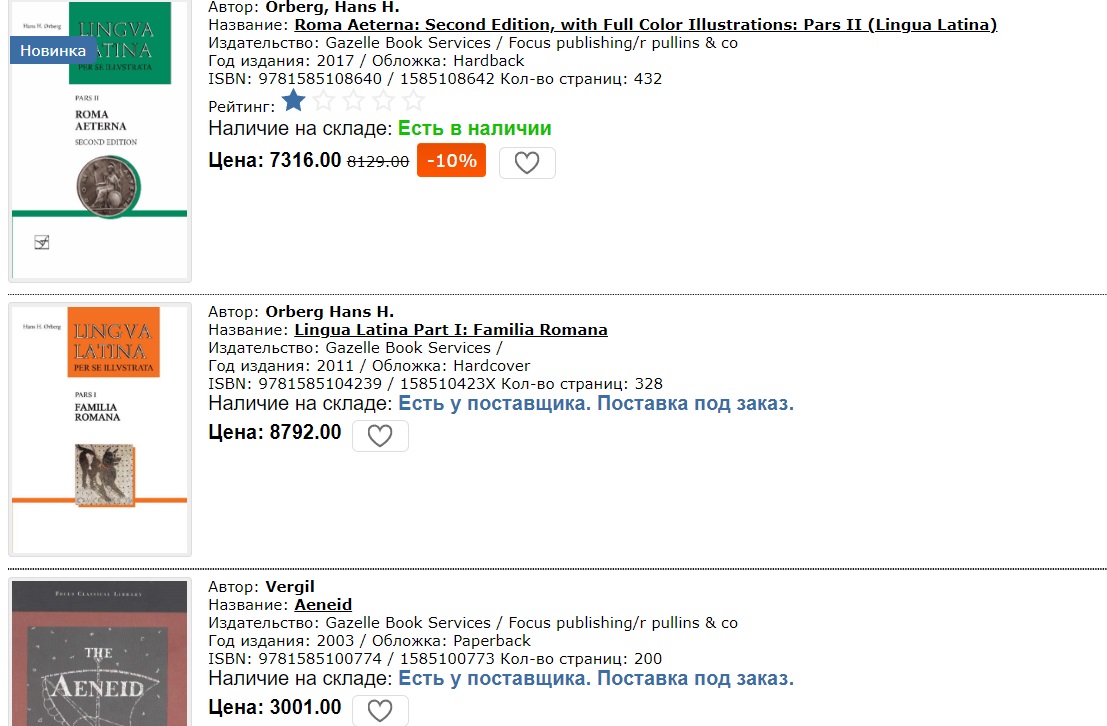Image resolution: width=1107 pixels, height=726 pixels.
Task: Follow the Aeneid title link
Action: click(x=323, y=605)
